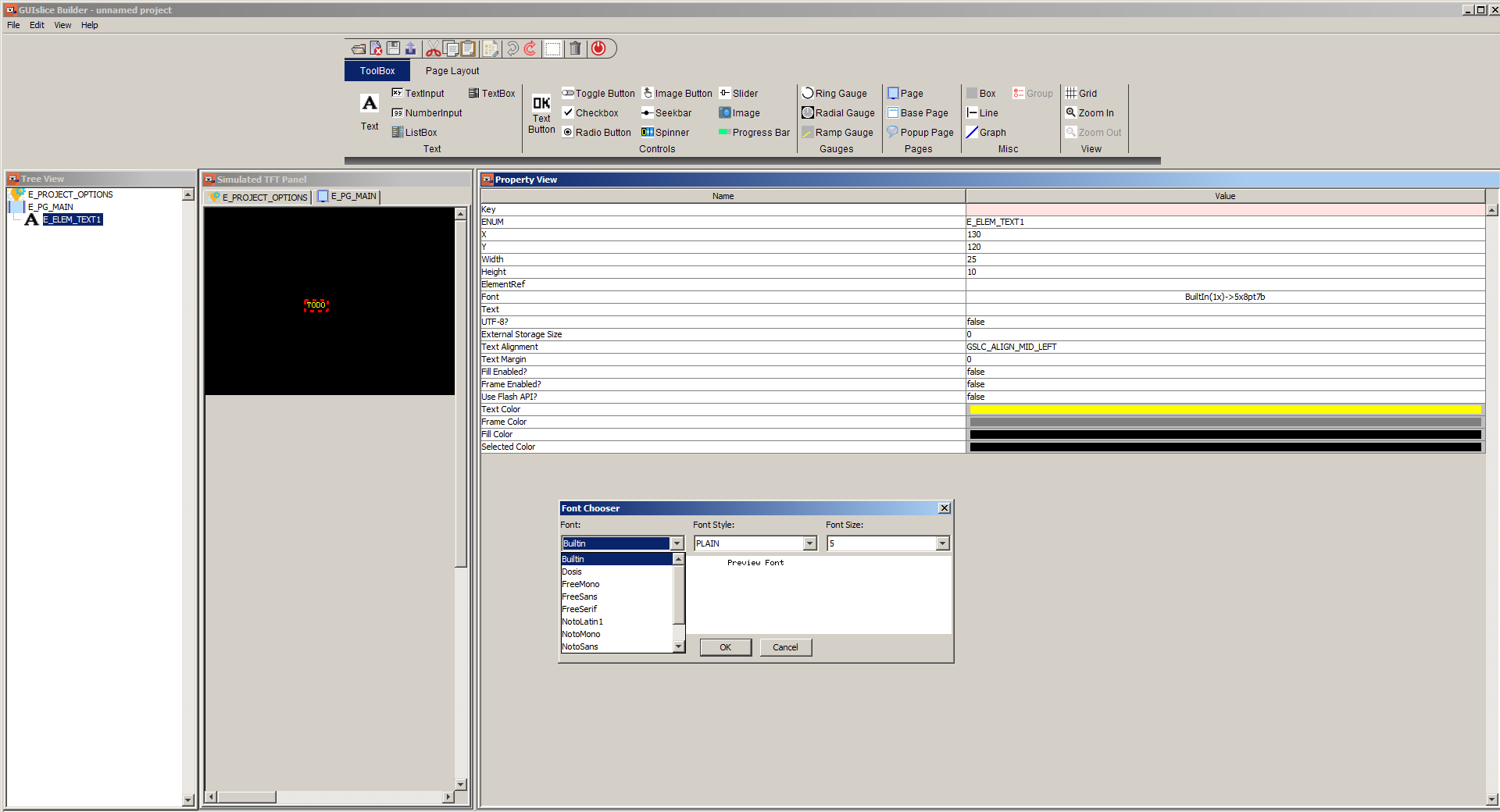Screen dimensions: 1500x812
Task: Redo action with the red arrow icon
Action: [x=530, y=48]
